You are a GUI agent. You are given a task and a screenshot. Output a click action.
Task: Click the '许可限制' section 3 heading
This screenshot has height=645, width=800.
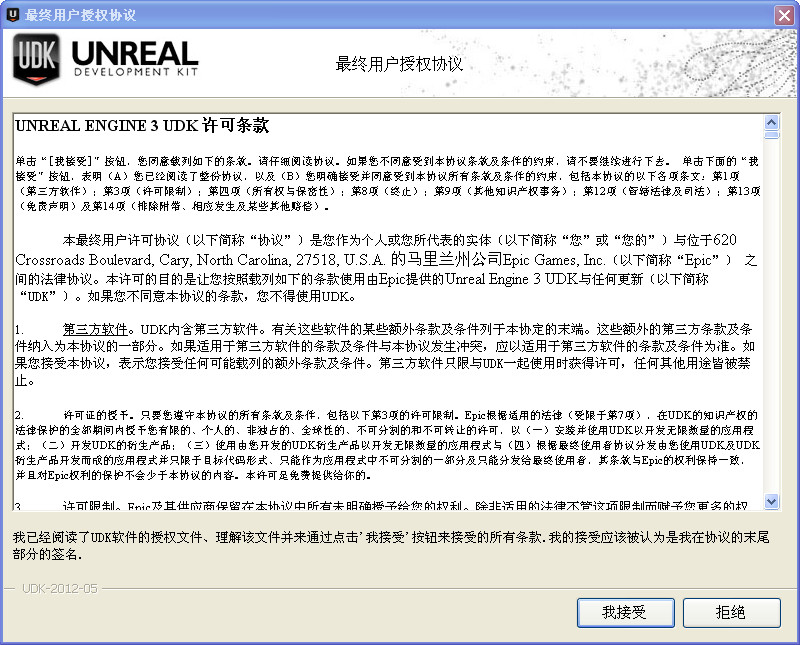tap(88, 506)
